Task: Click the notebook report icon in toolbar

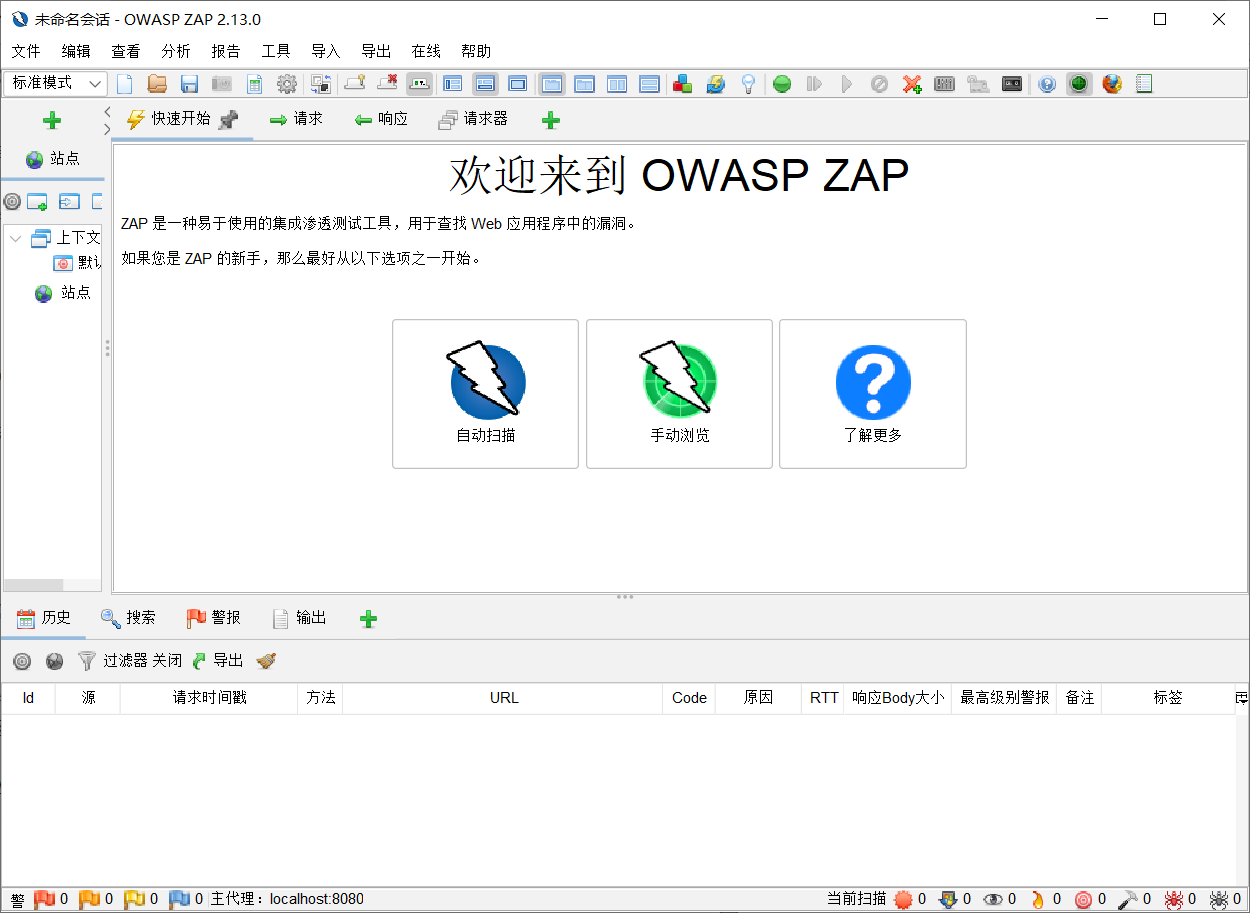Action: click(x=1144, y=84)
